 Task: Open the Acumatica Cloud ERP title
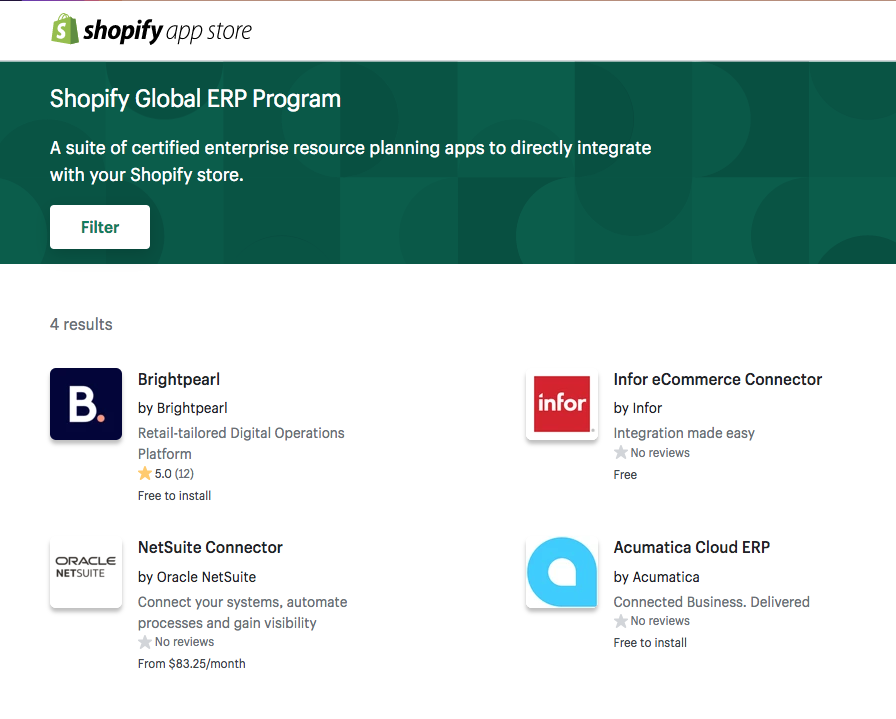[692, 548]
